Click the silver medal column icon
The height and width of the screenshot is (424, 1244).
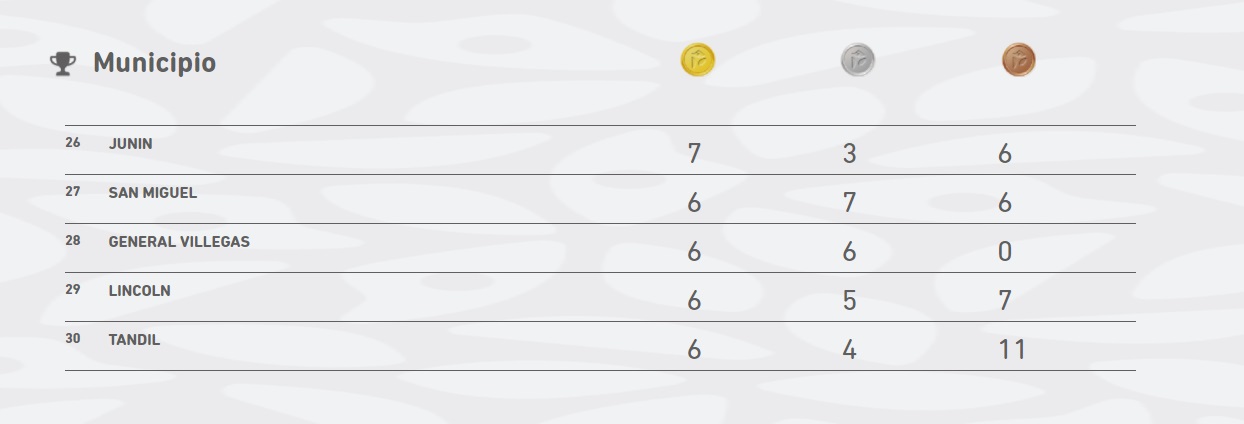pyautogui.click(x=858, y=60)
